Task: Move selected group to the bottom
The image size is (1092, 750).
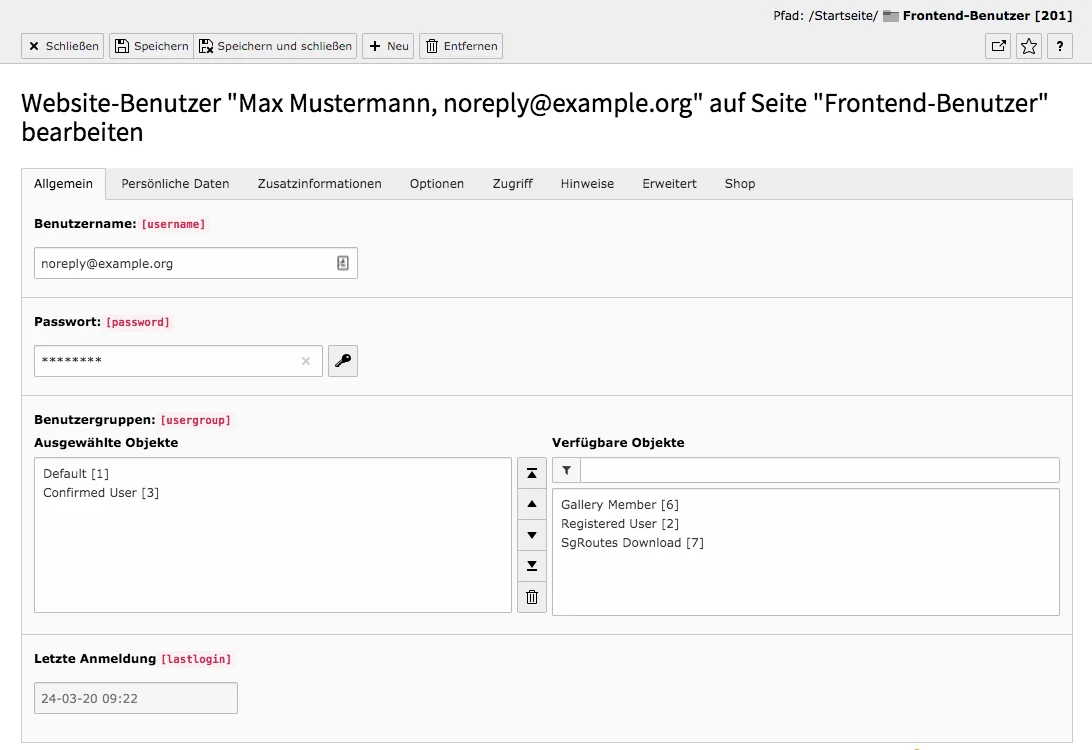Action: point(531,566)
